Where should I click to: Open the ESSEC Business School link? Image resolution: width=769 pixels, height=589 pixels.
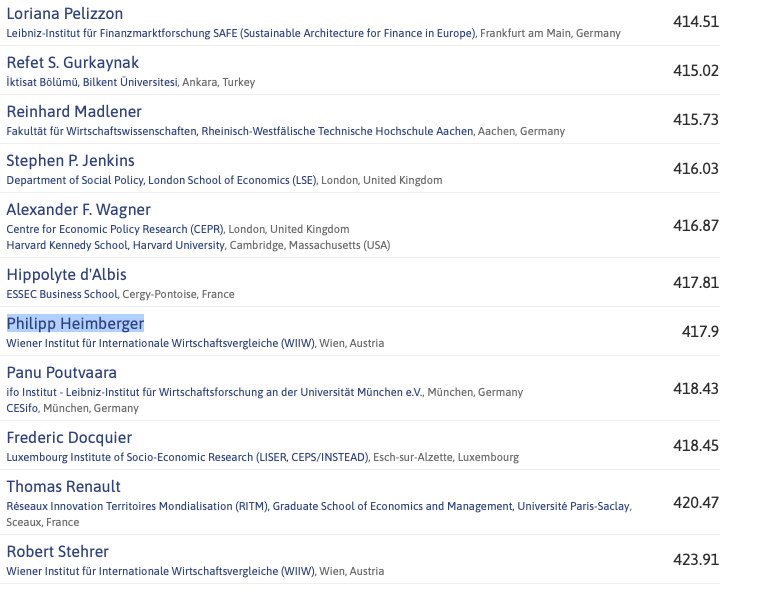click(x=62, y=294)
